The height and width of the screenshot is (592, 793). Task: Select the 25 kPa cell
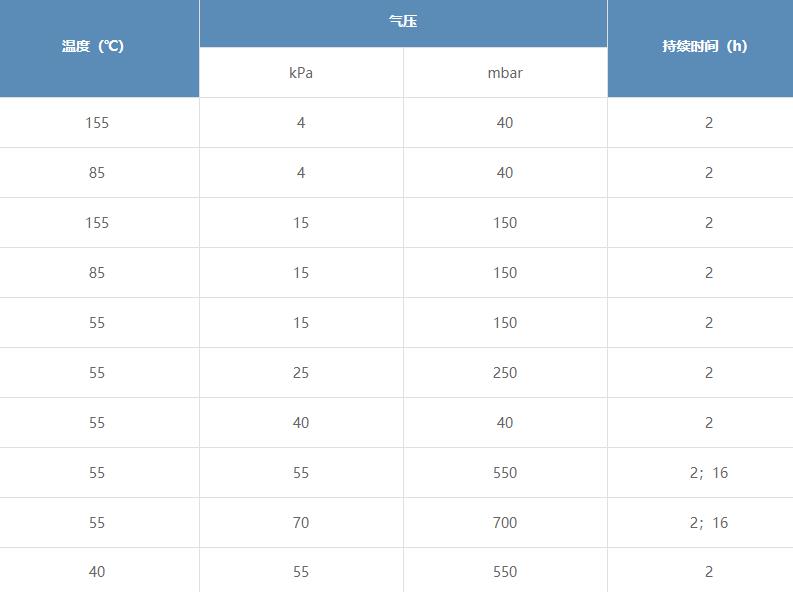[301, 373]
